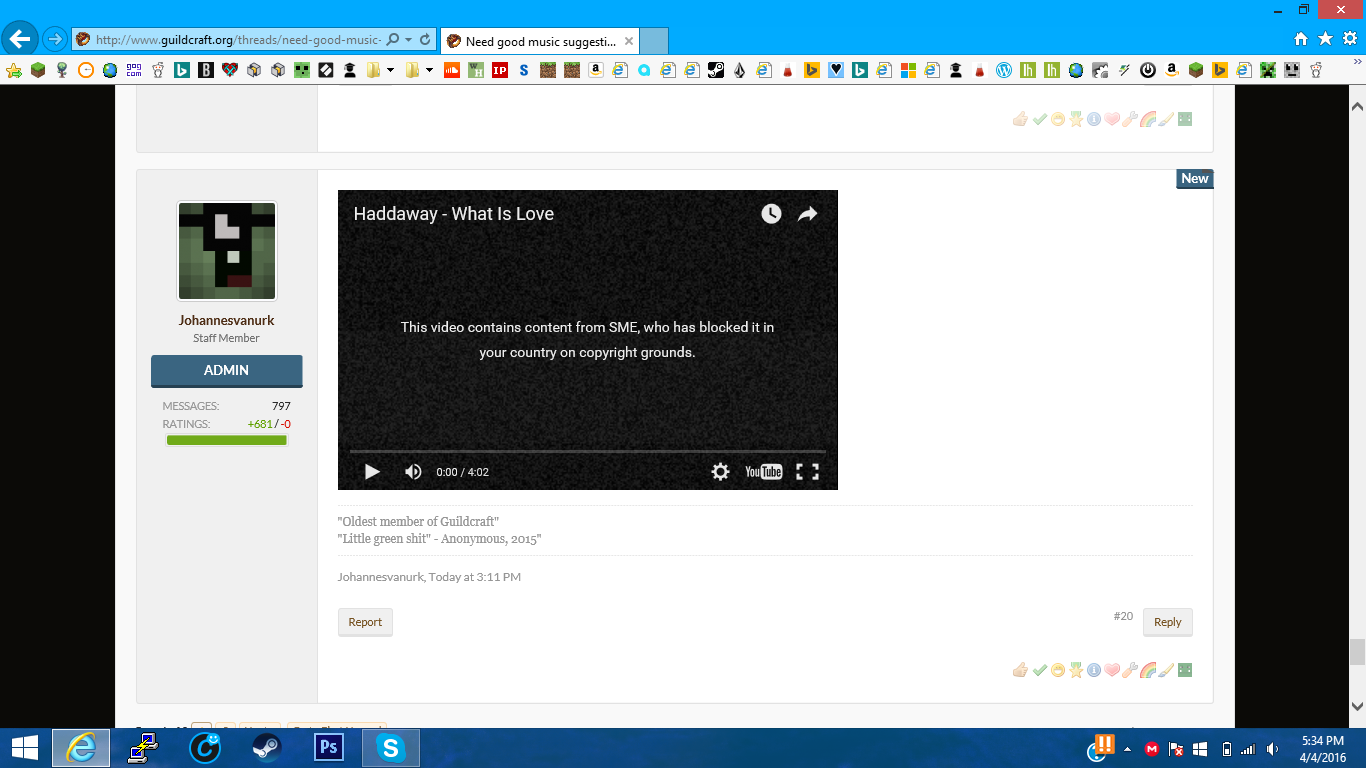Image resolution: width=1366 pixels, height=768 pixels.
Task: Toggle the video full screen mode
Action: [807, 472]
